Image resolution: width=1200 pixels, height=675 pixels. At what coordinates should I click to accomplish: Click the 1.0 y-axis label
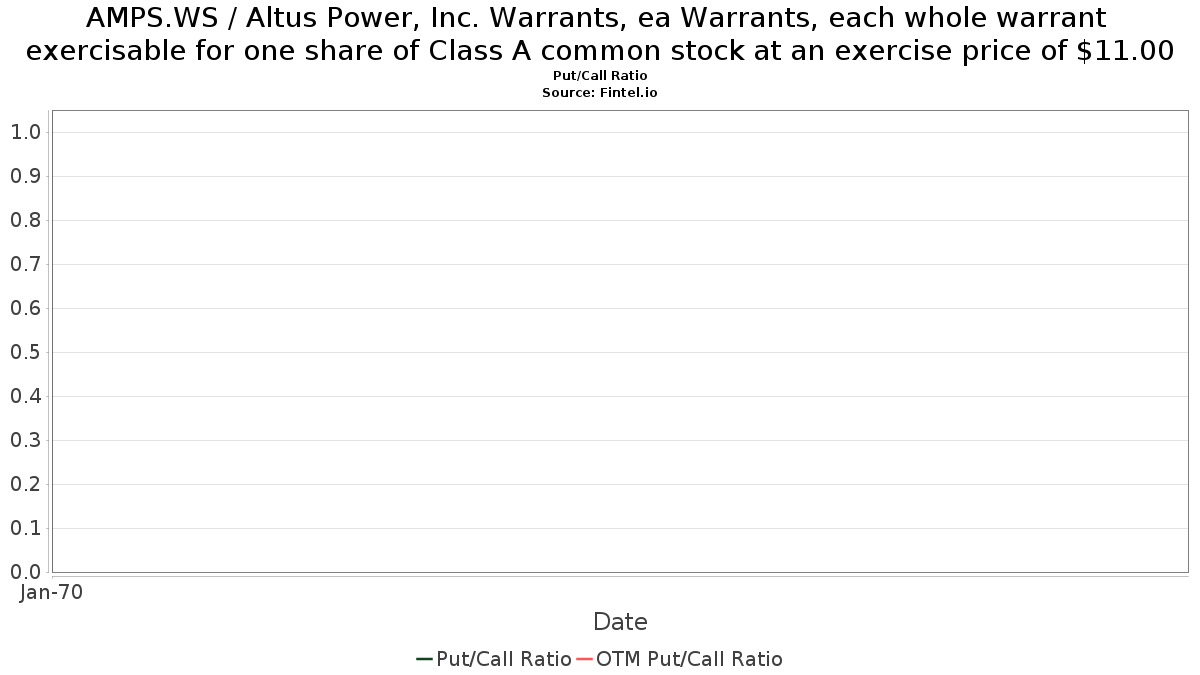(x=25, y=132)
